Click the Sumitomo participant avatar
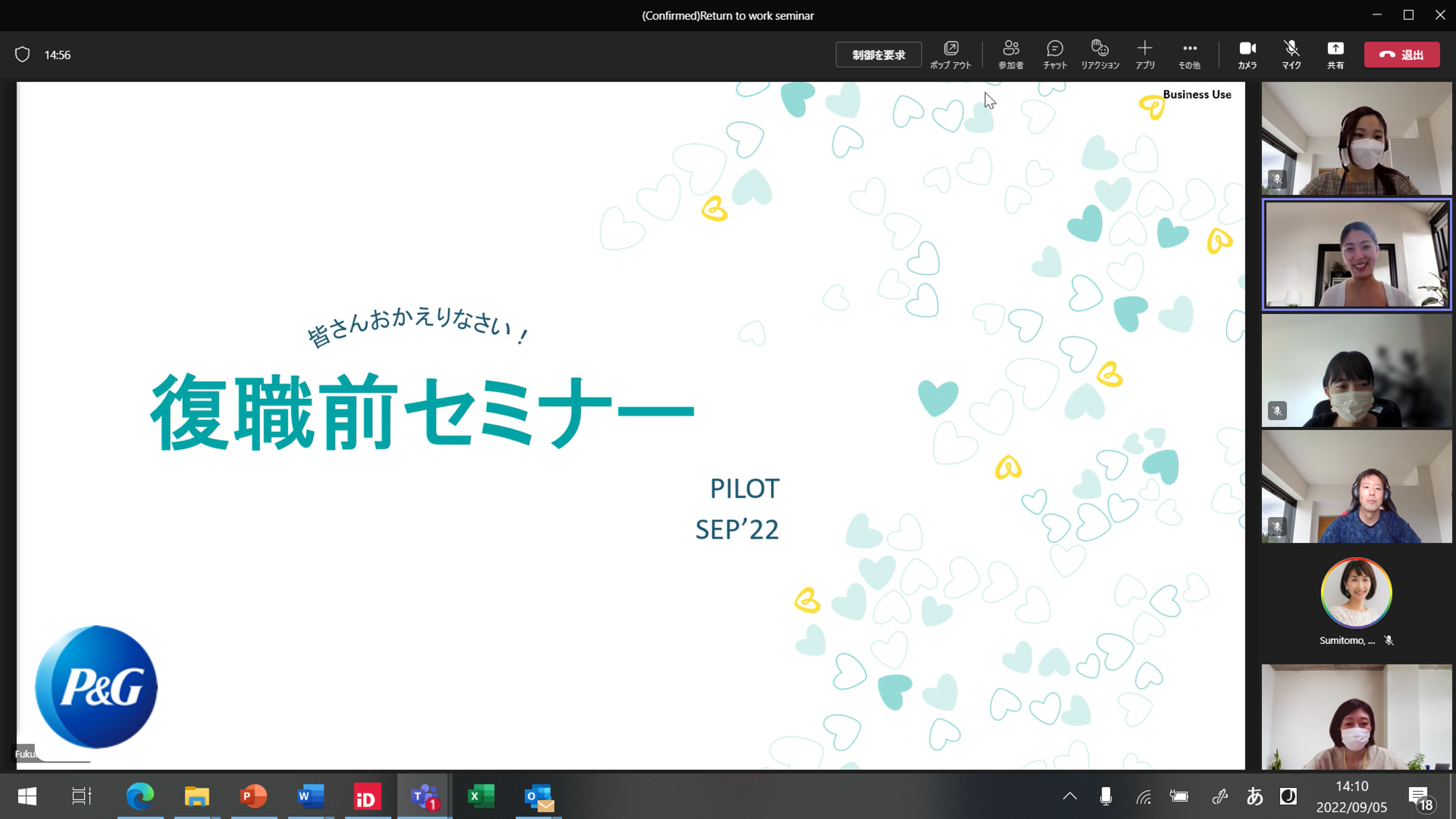This screenshot has height=819, width=1456. (x=1356, y=593)
